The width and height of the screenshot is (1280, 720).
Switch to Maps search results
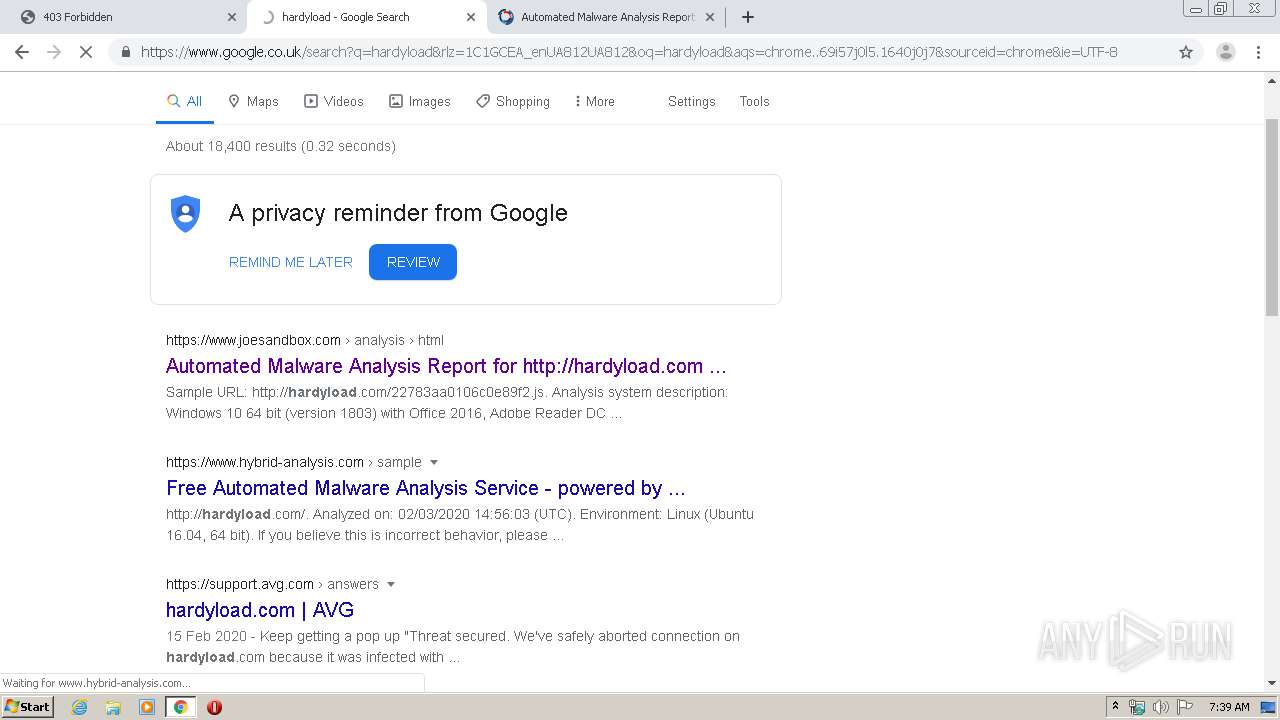tap(253, 101)
